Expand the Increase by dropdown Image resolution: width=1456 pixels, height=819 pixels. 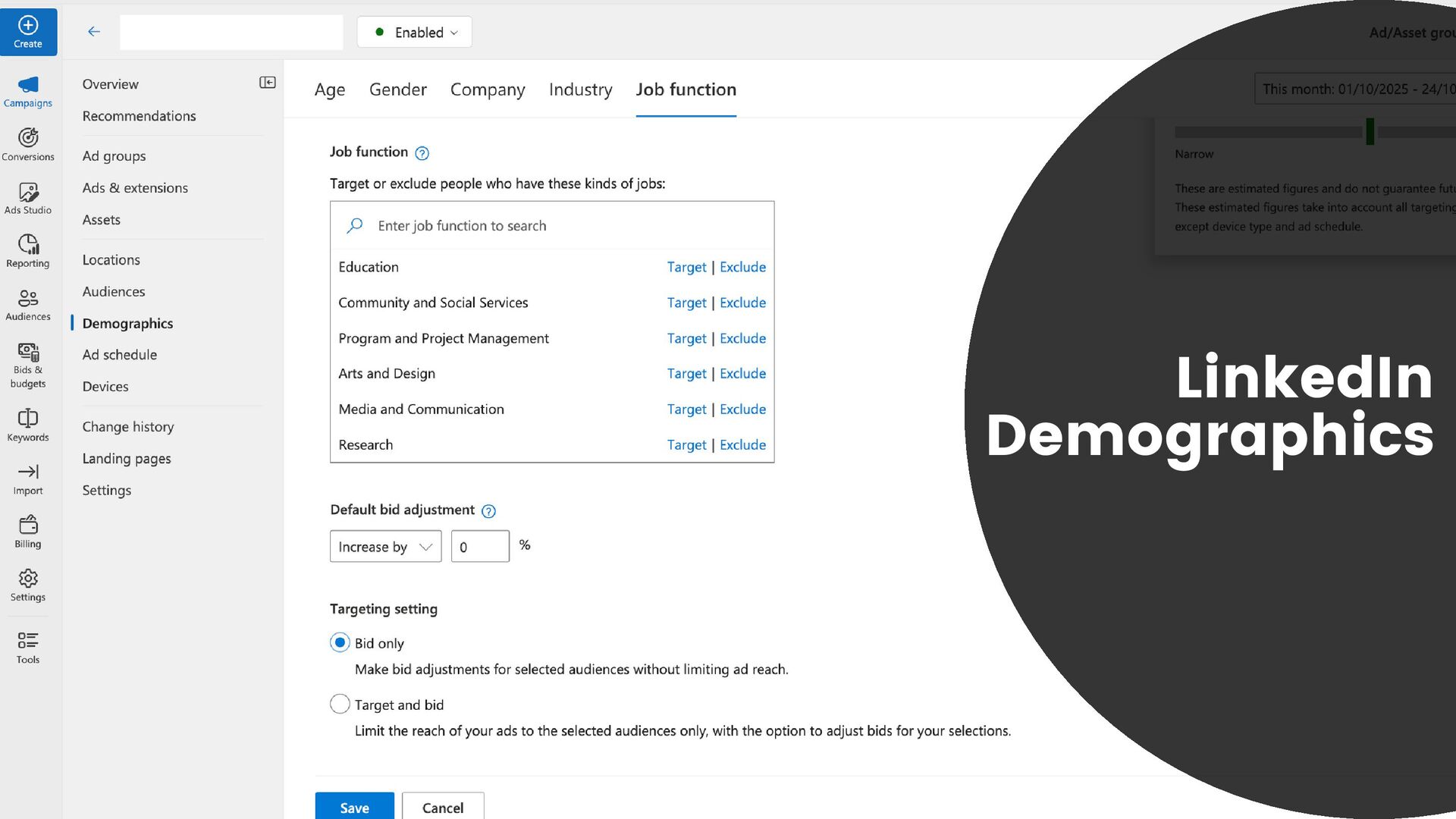(x=385, y=546)
